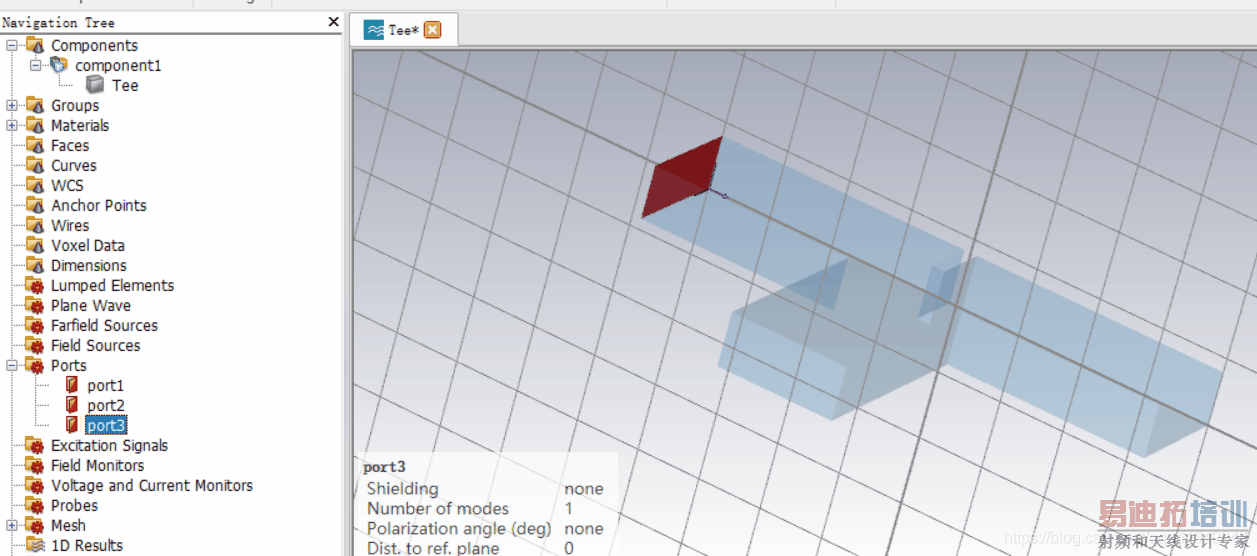
Task: Select the Components label
Action: [x=94, y=45]
